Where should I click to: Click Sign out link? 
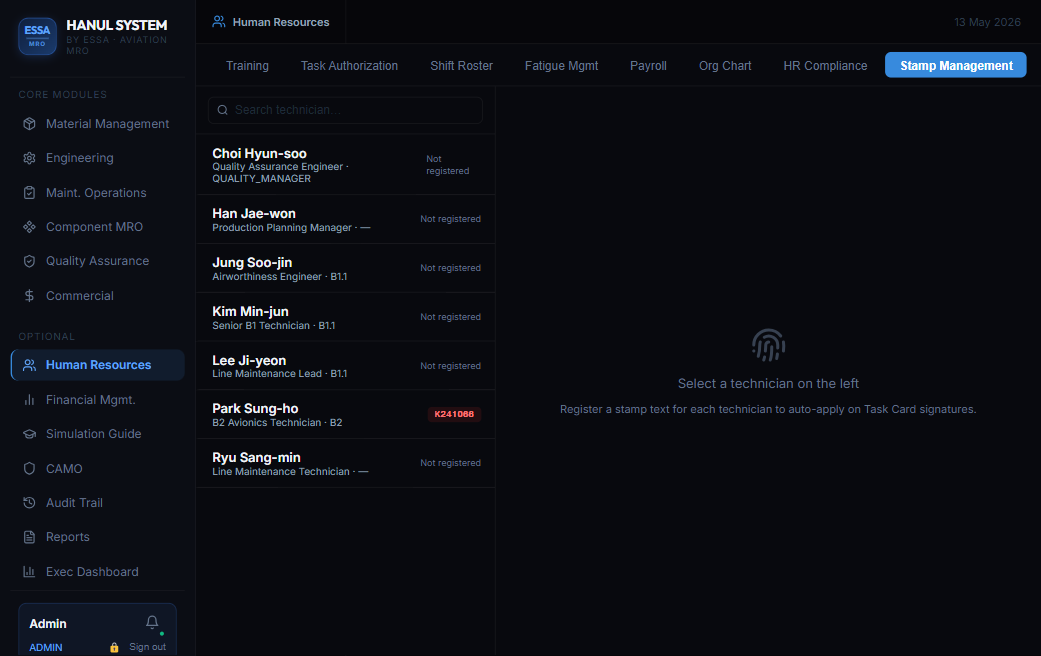click(147, 647)
